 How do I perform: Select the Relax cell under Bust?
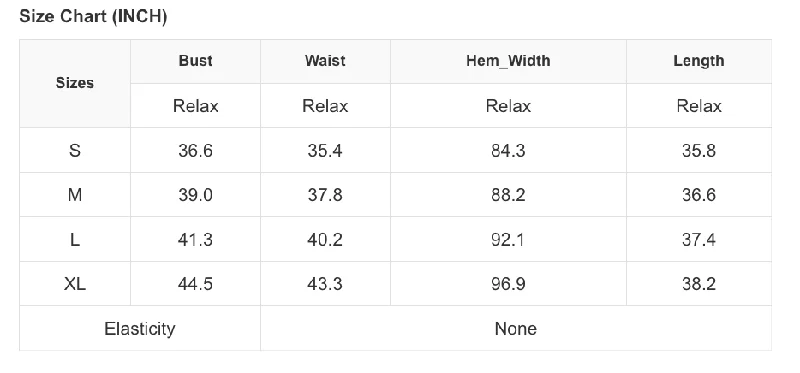point(195,106)
